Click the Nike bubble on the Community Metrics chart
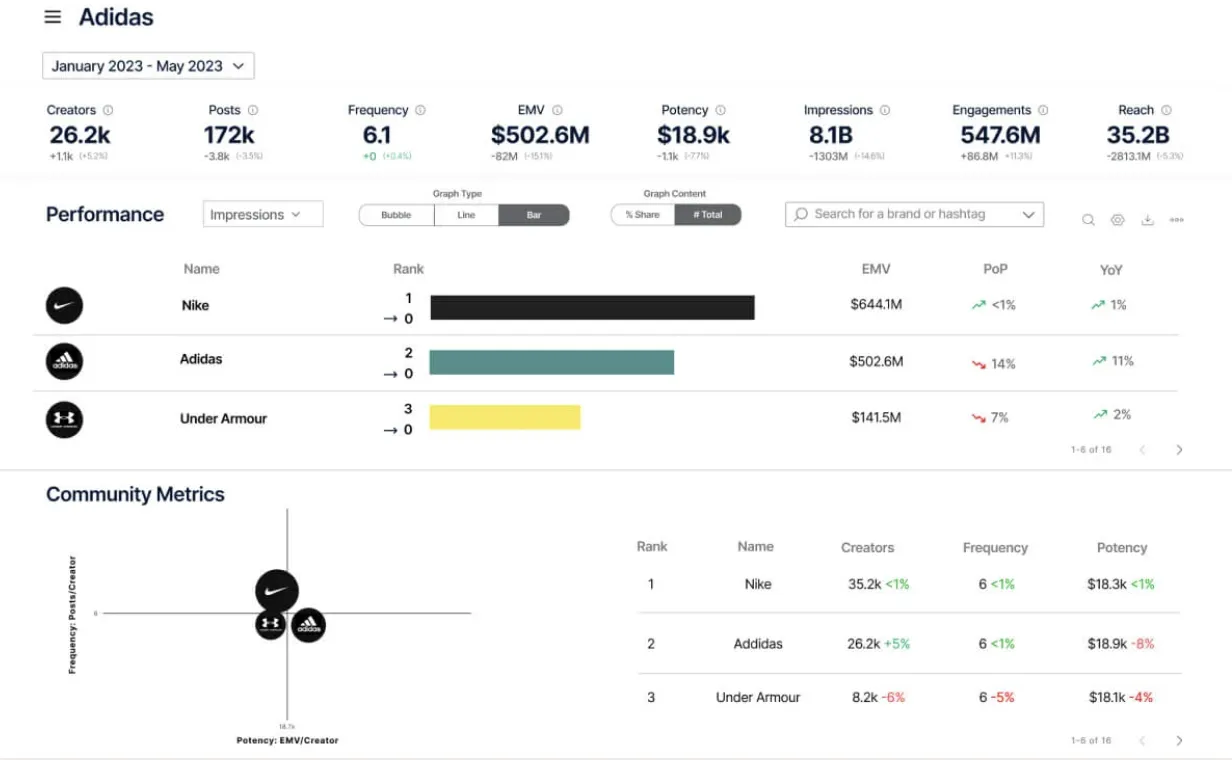This screenshot has width=1232, height=760. [x=277, y=591]
